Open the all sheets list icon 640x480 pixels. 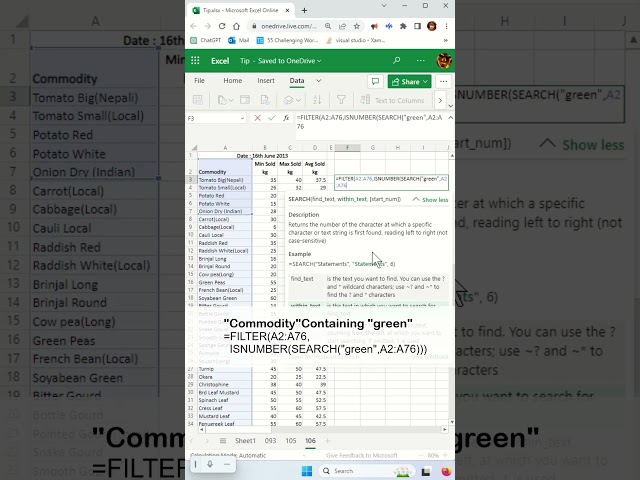coord(223,441)
